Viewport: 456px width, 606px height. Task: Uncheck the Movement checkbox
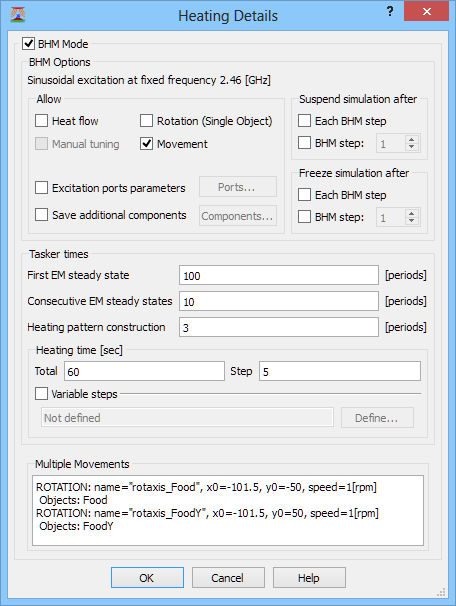click(146, 144)
